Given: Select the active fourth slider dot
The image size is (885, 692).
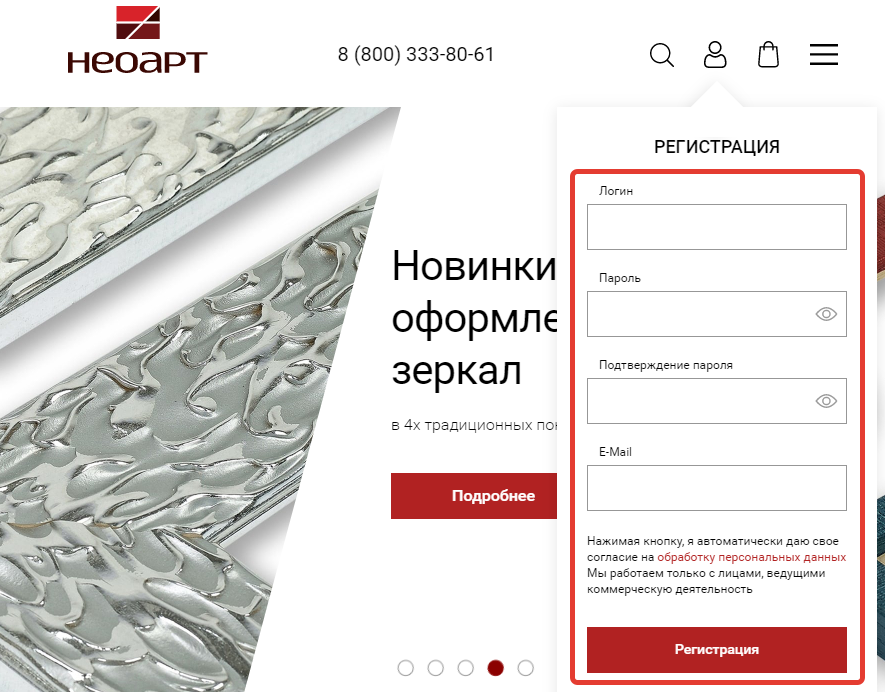Looking at the screenshot, I should point(496,668).
